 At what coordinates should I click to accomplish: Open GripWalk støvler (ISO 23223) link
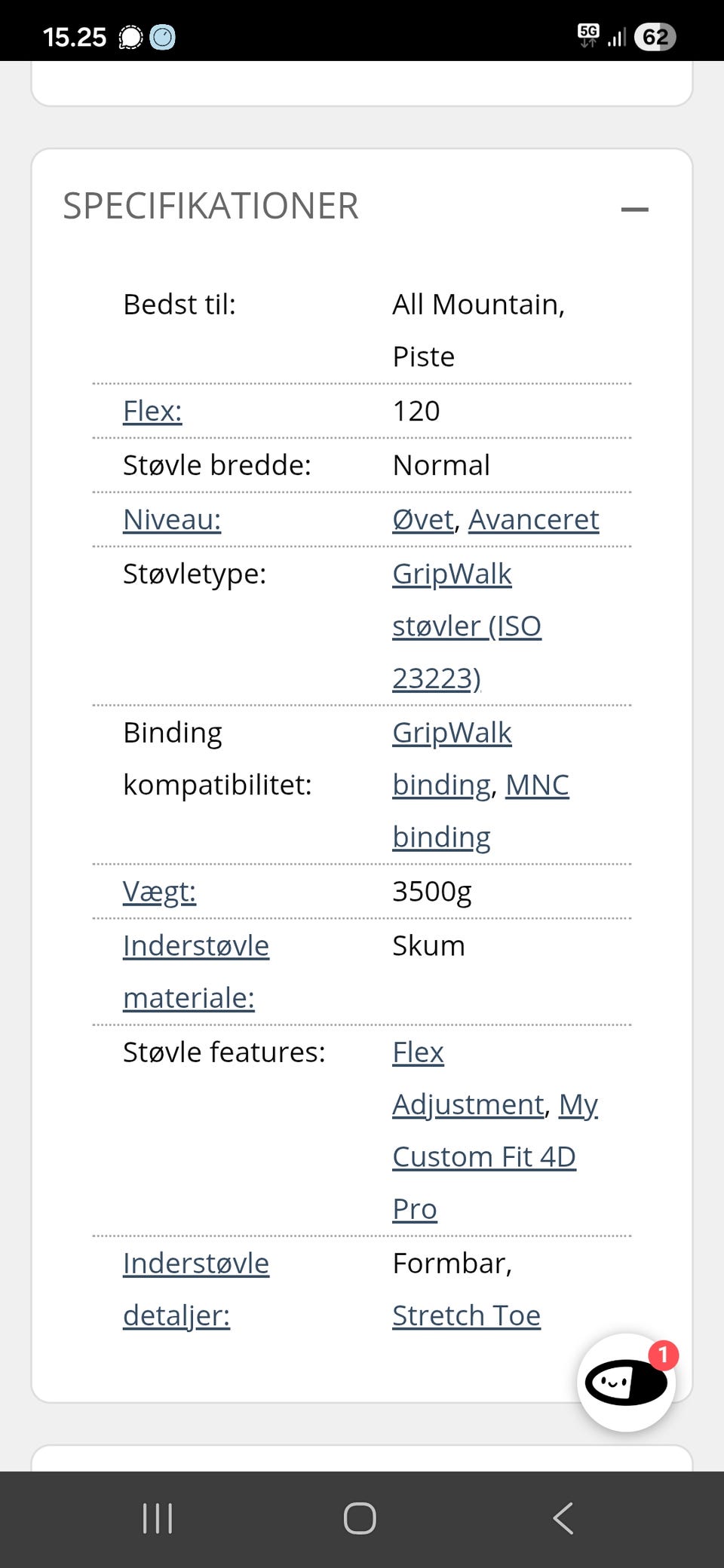point(466,626)
